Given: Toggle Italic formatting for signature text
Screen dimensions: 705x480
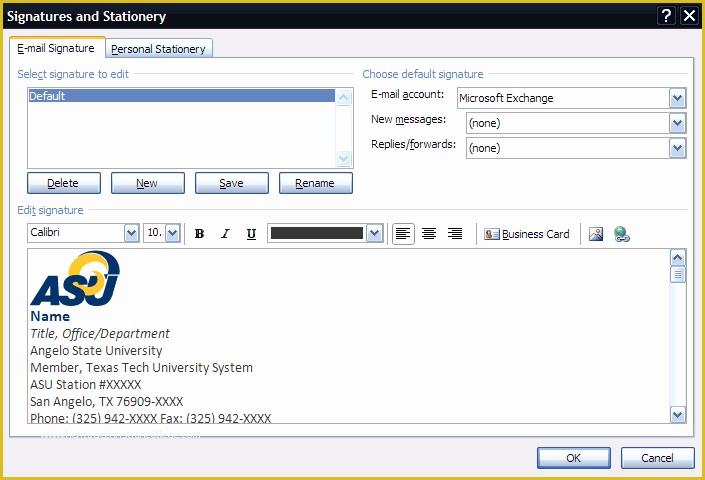Looking at the screenshot, I should (225, 234).
